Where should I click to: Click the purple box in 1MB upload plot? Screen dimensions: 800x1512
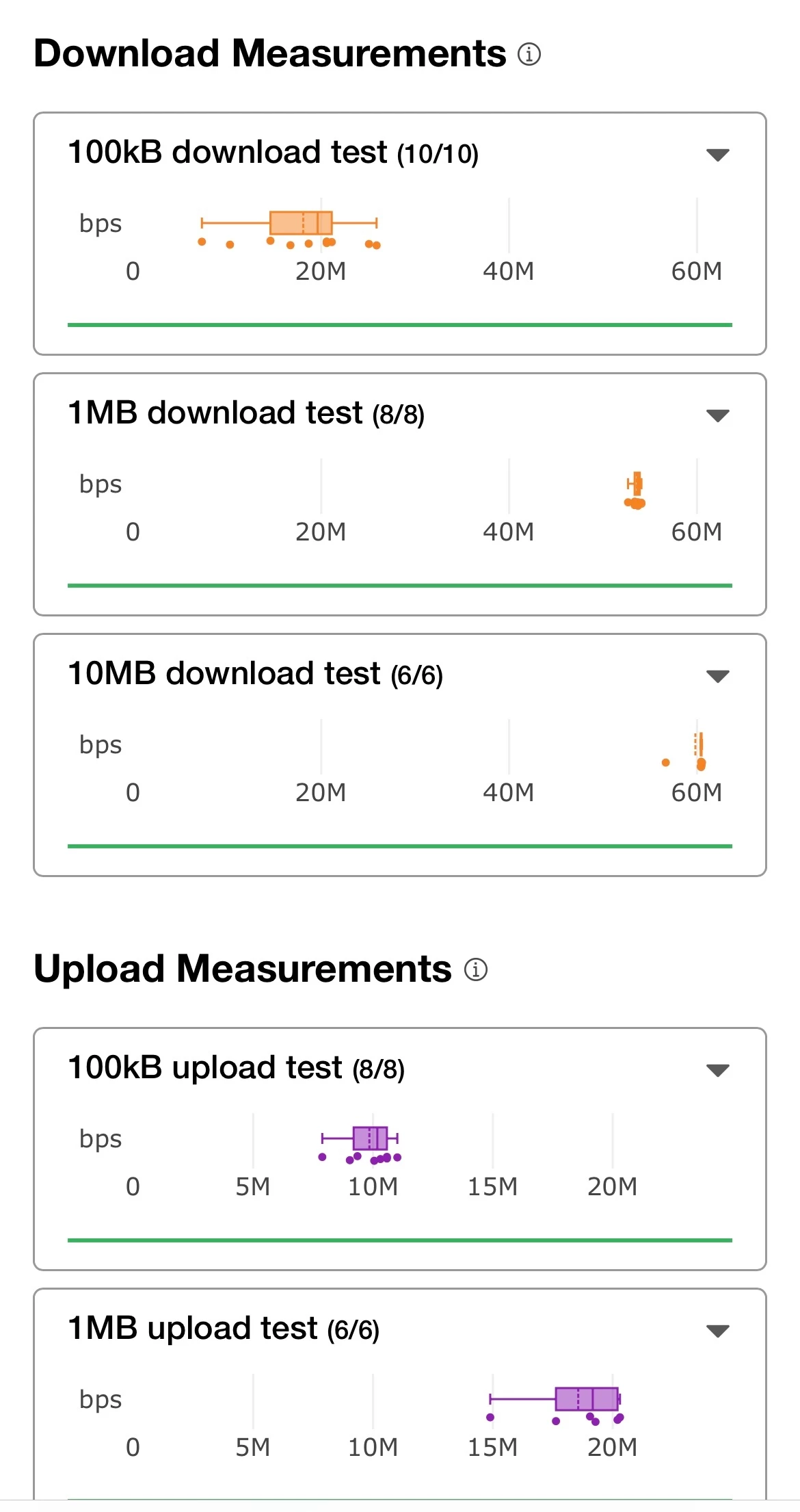(587, 1399)
